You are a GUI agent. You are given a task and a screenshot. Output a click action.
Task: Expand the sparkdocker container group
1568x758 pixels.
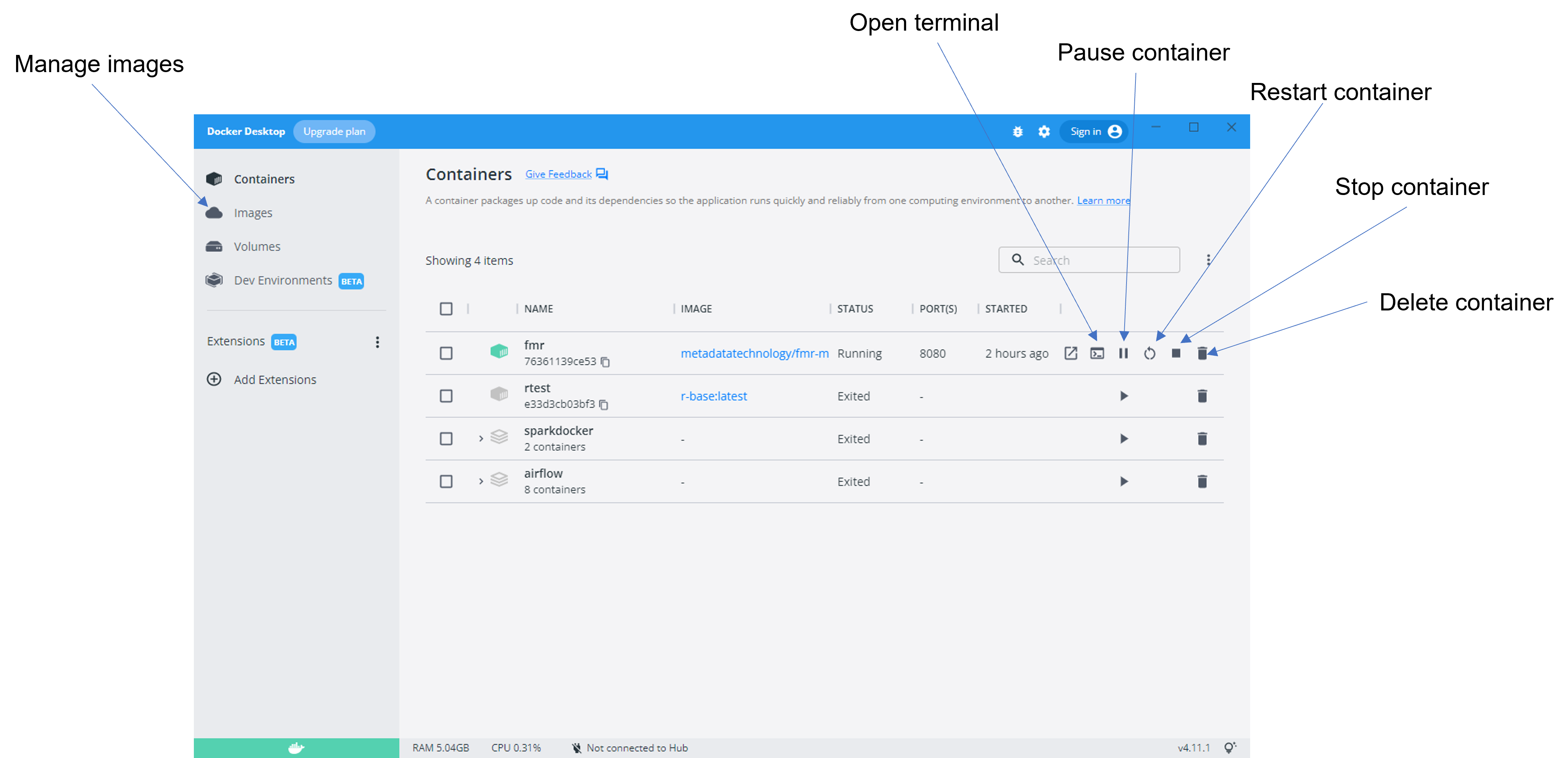click(481, 438)
